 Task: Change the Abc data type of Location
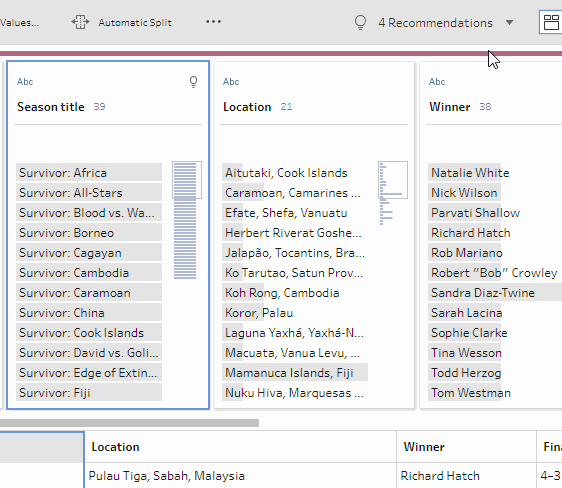[x=231, y=82]
